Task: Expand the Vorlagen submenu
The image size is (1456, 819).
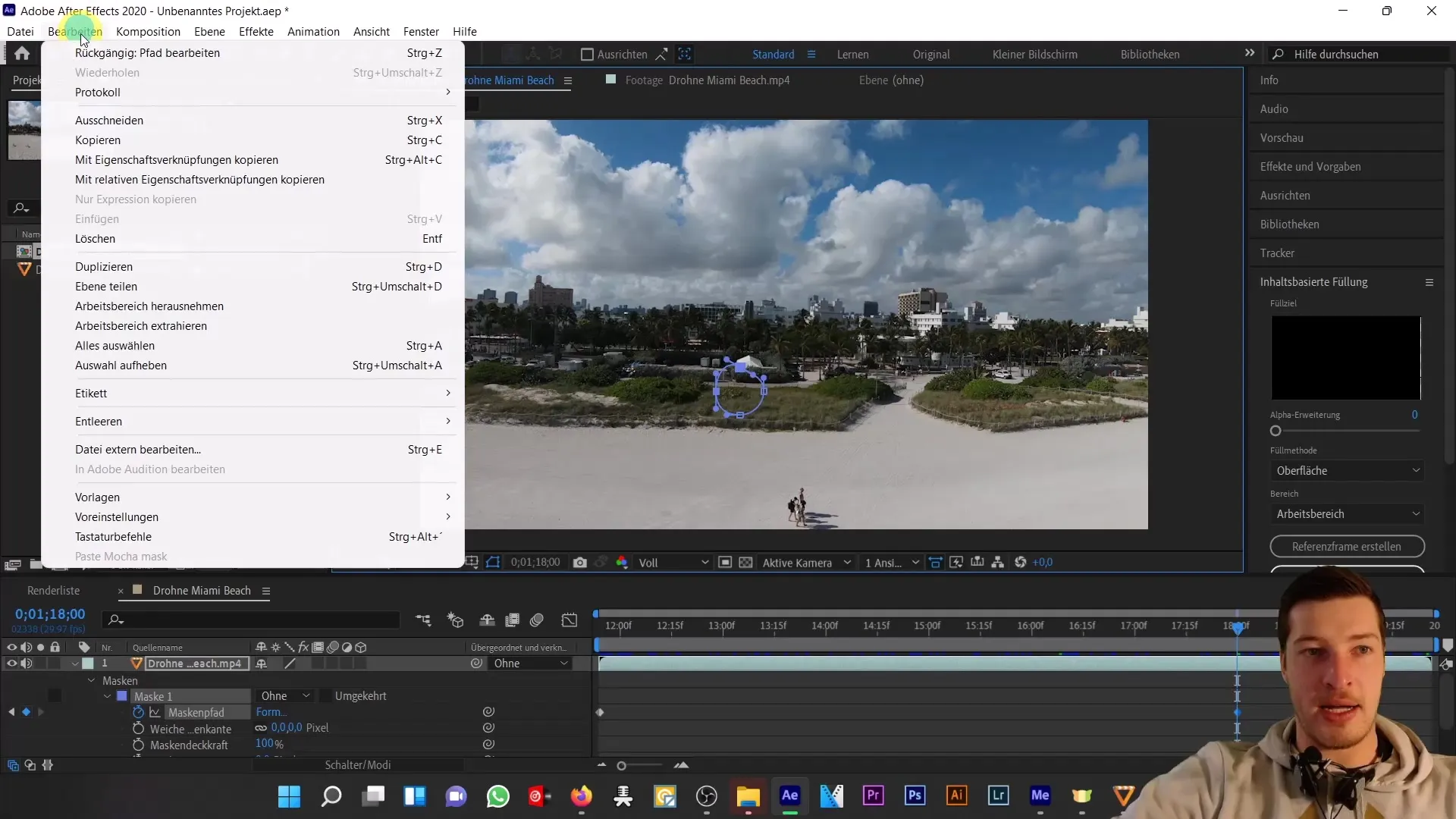Action: (97, 497)
